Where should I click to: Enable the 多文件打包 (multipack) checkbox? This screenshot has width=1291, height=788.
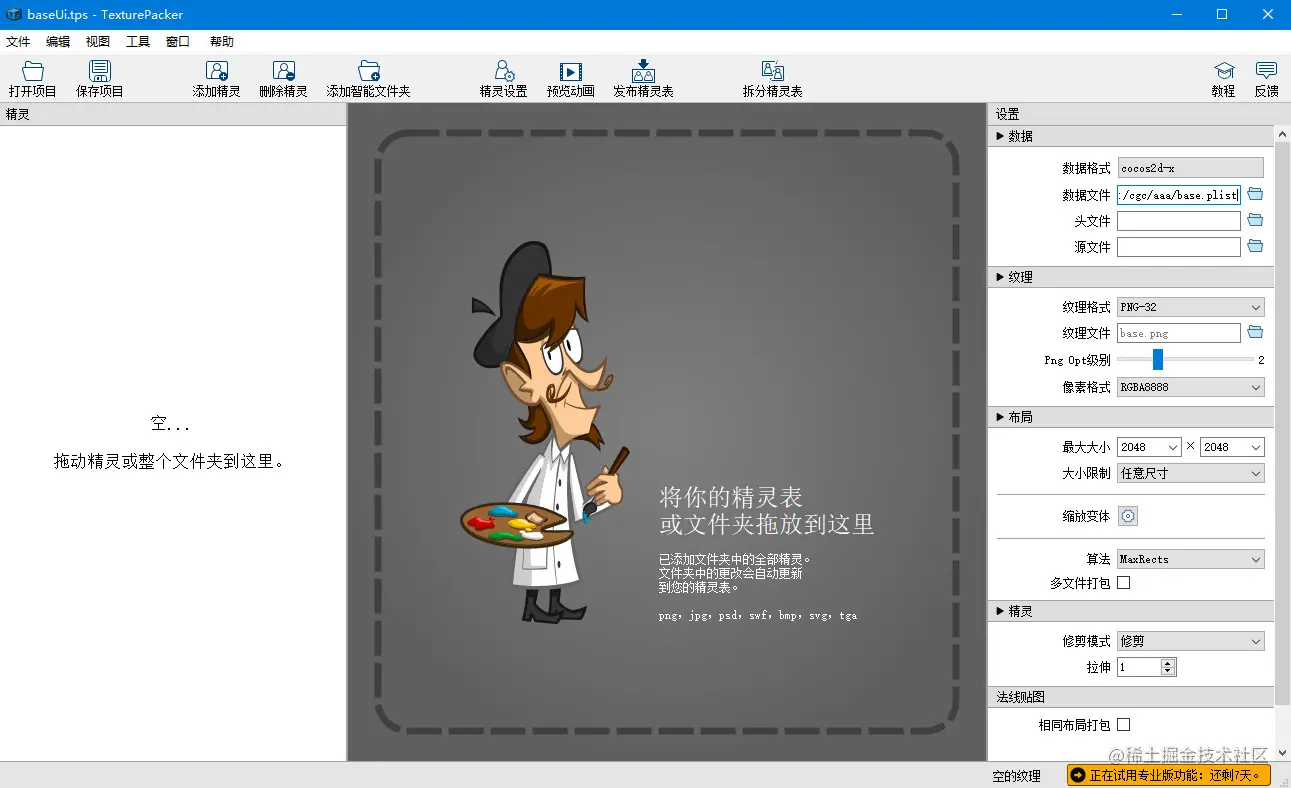click(1123, 582)
